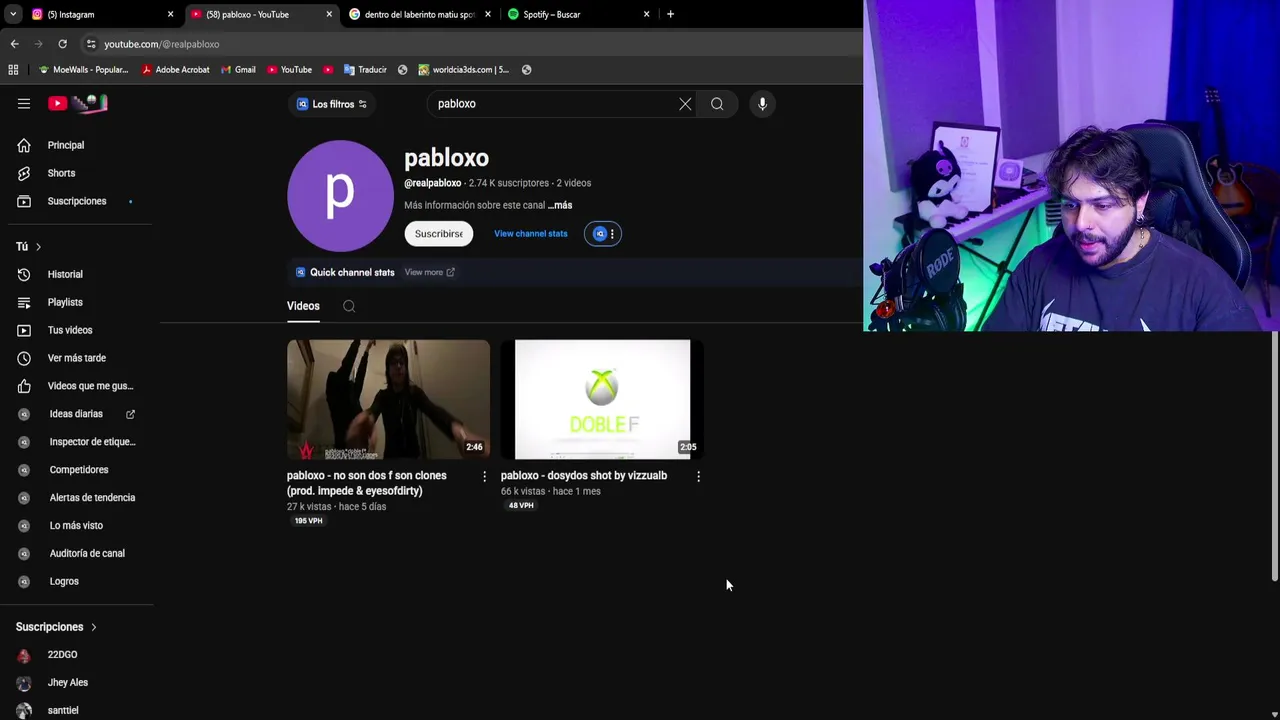Open Competidores in sidebar

[x=77, y=470]
